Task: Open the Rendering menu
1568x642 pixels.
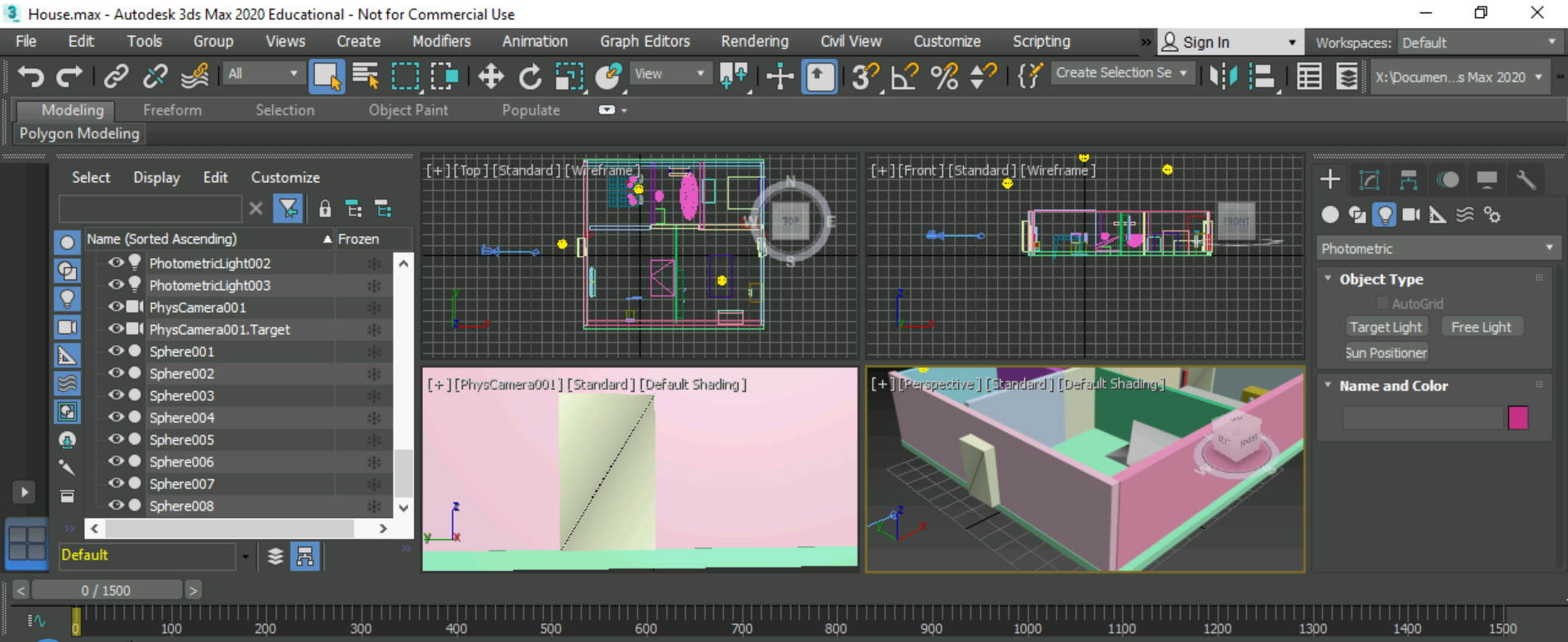Action: point(754,42)
